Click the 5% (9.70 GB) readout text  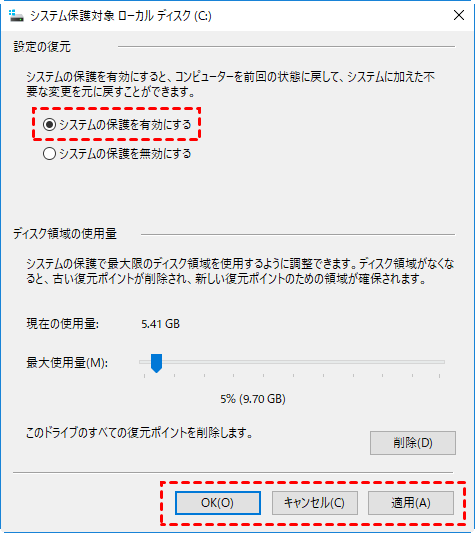(x=253, y=399)
